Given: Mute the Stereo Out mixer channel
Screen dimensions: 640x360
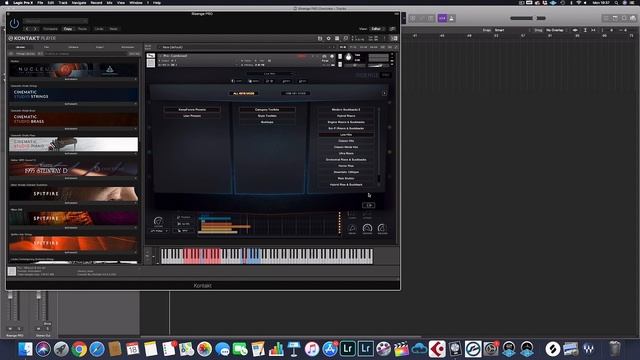Looking at the screenshot, I should tap(39, 329).
